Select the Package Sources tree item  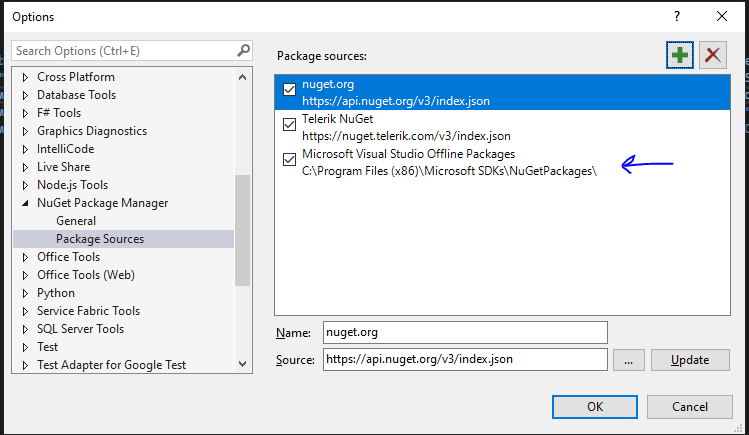coord(100,239)
